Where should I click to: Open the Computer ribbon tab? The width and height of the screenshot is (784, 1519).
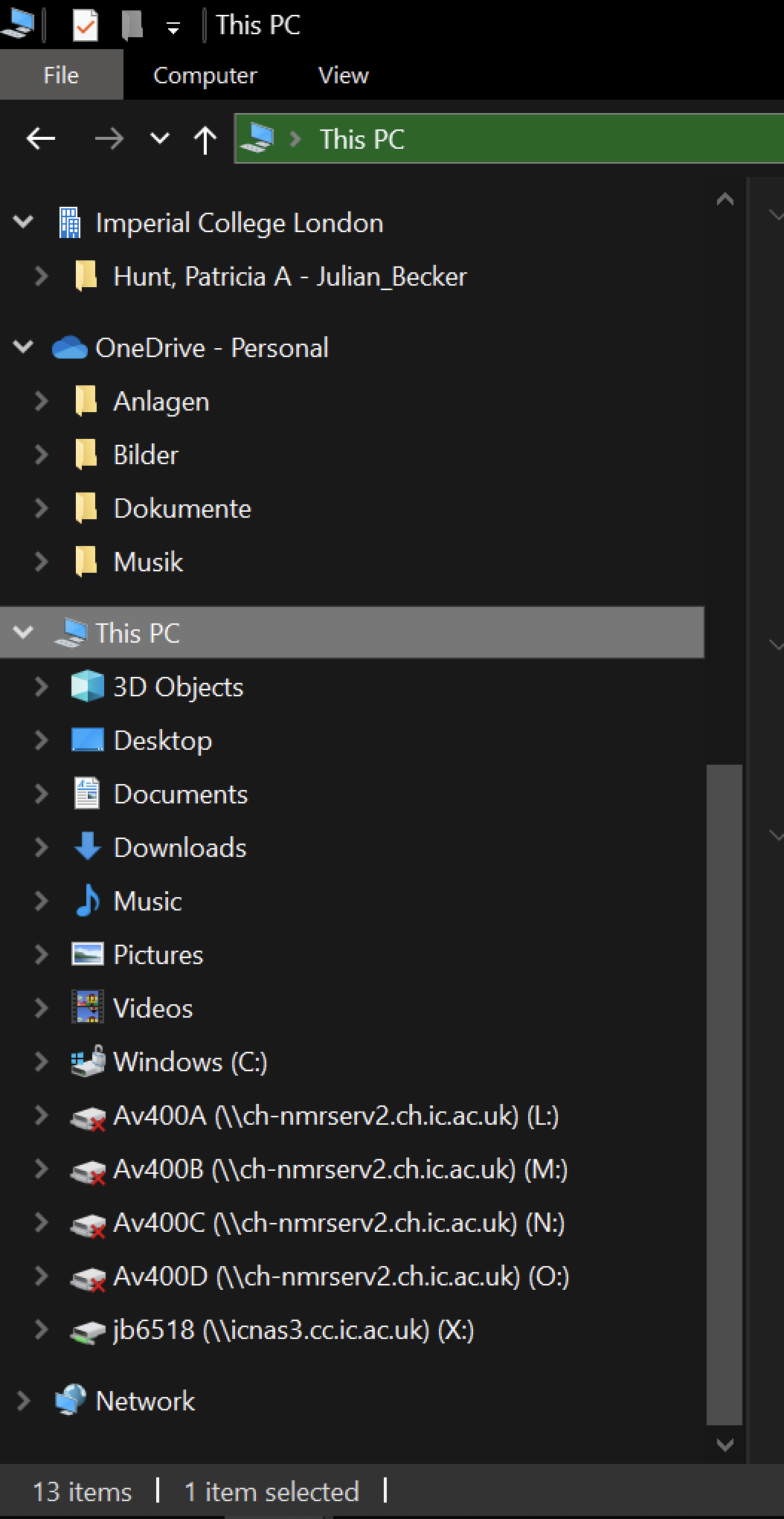pos(205,75)
